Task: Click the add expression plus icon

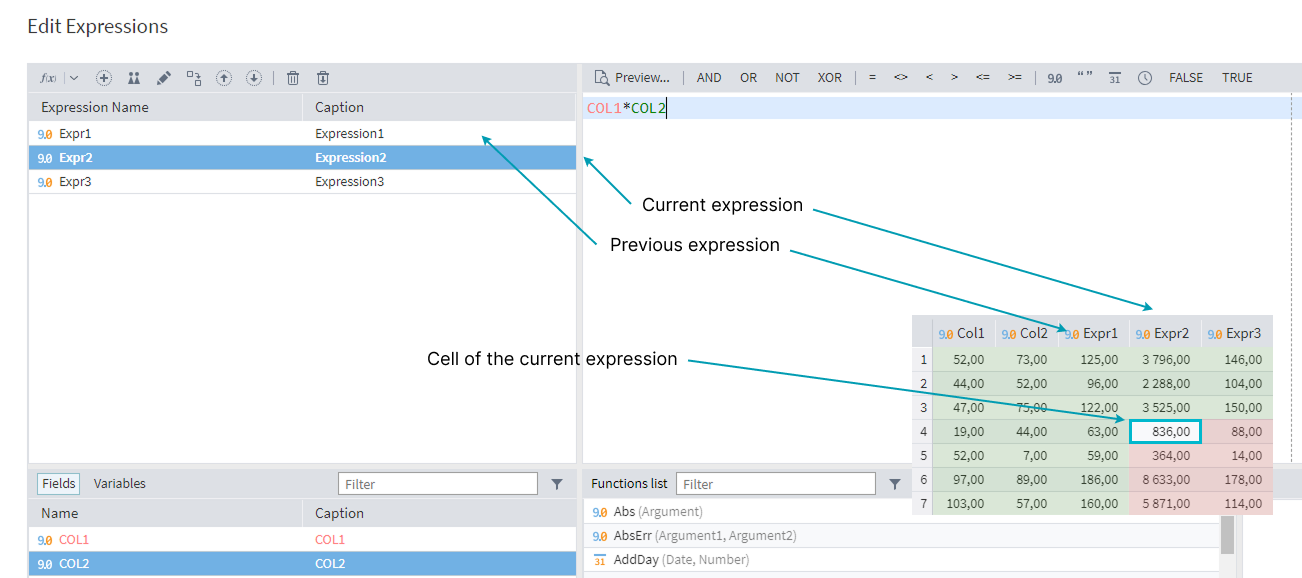Action: [104, 78]
